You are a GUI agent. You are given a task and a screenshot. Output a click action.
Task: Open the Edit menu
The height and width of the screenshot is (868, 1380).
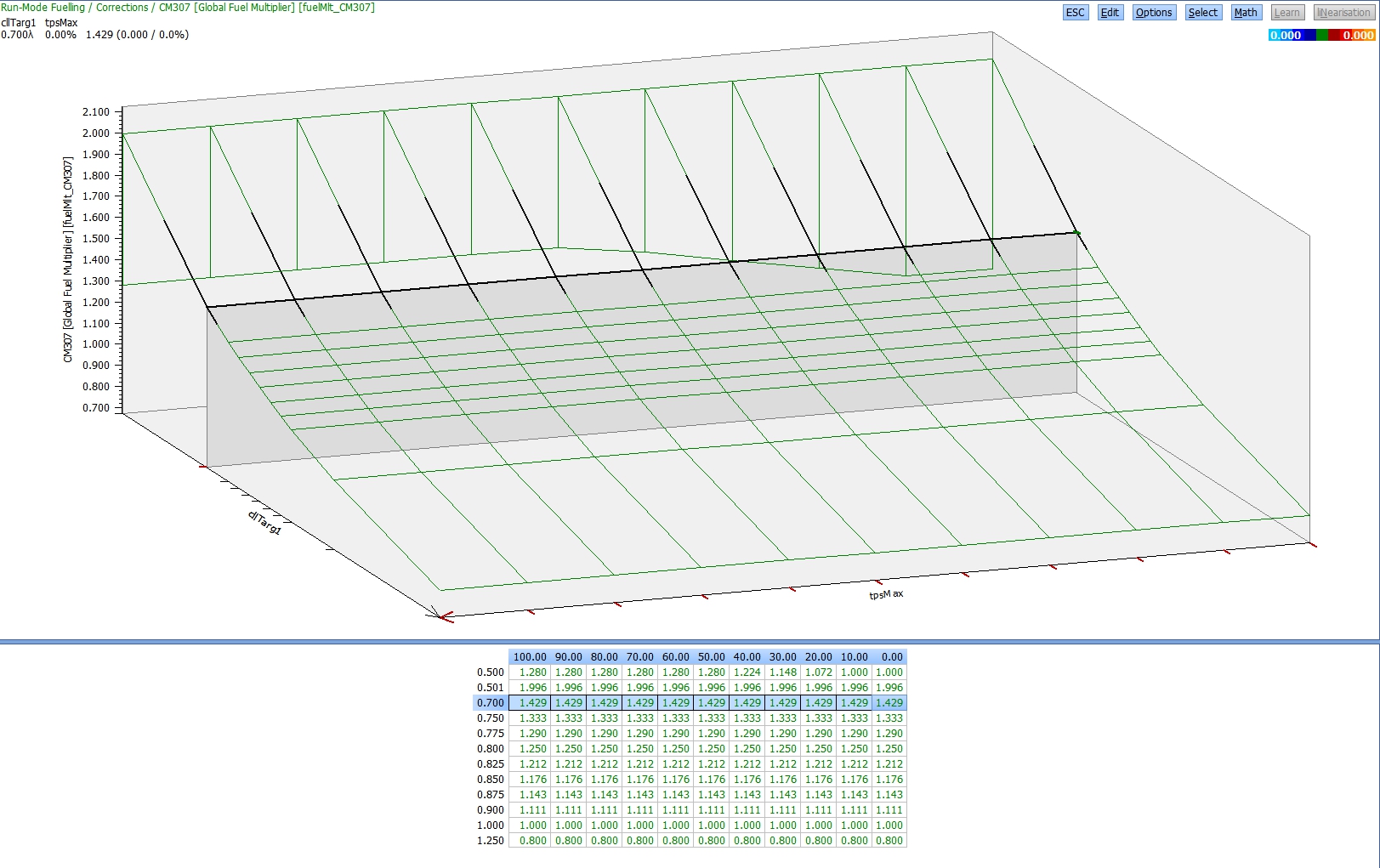click(1110, 13)
